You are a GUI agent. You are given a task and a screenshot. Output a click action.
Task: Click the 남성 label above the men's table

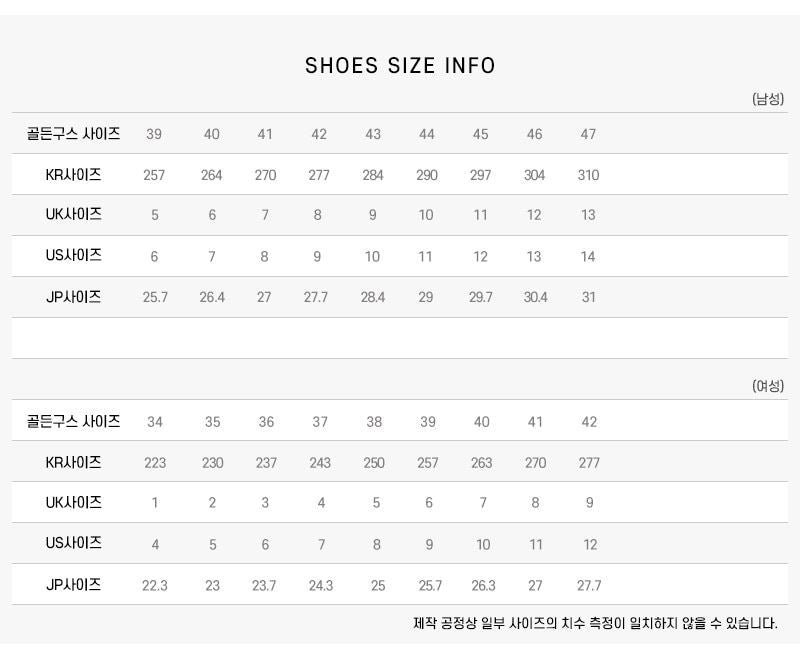768,99
